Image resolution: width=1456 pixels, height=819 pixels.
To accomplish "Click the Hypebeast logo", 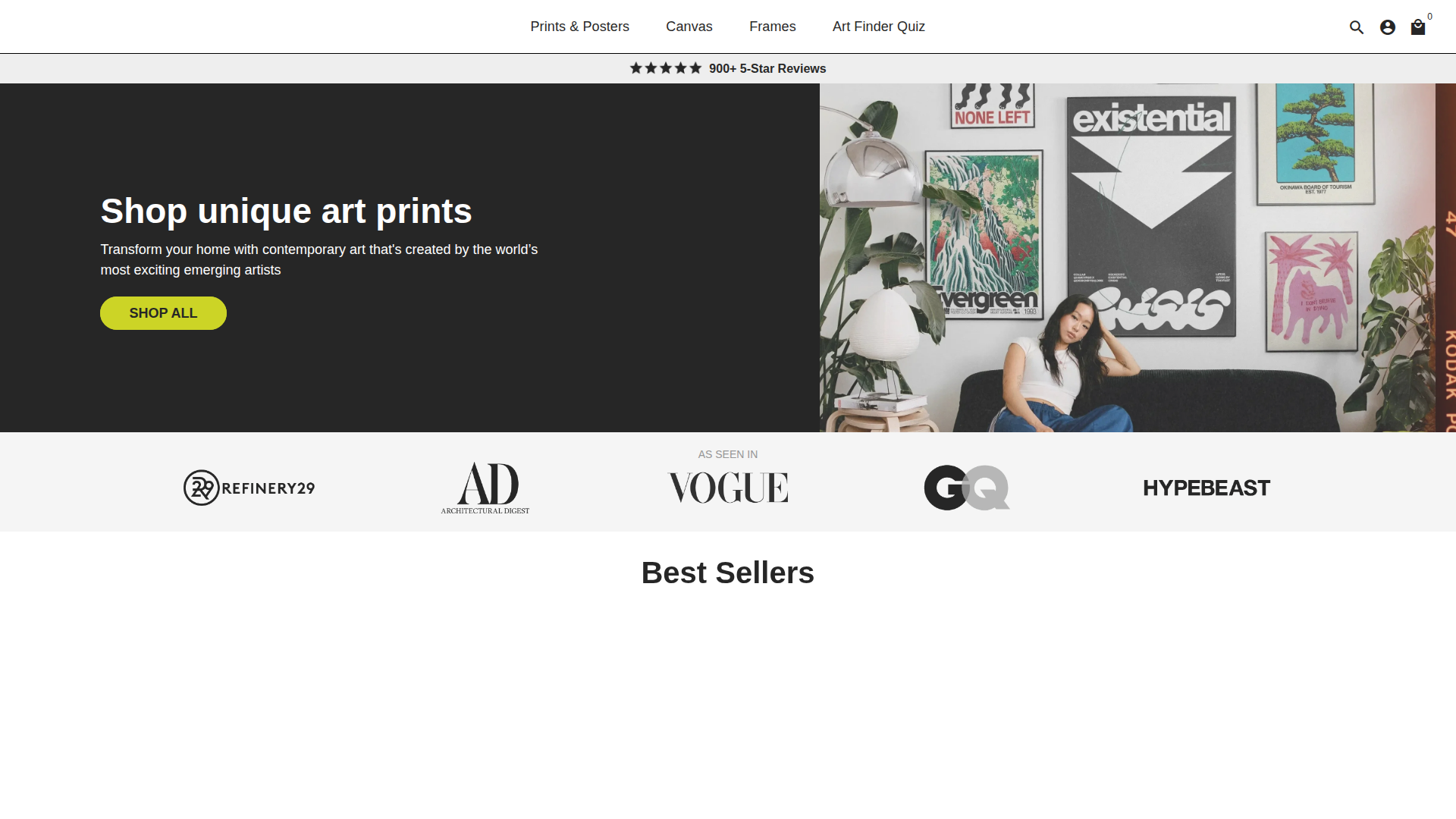I will (1207, 488).
